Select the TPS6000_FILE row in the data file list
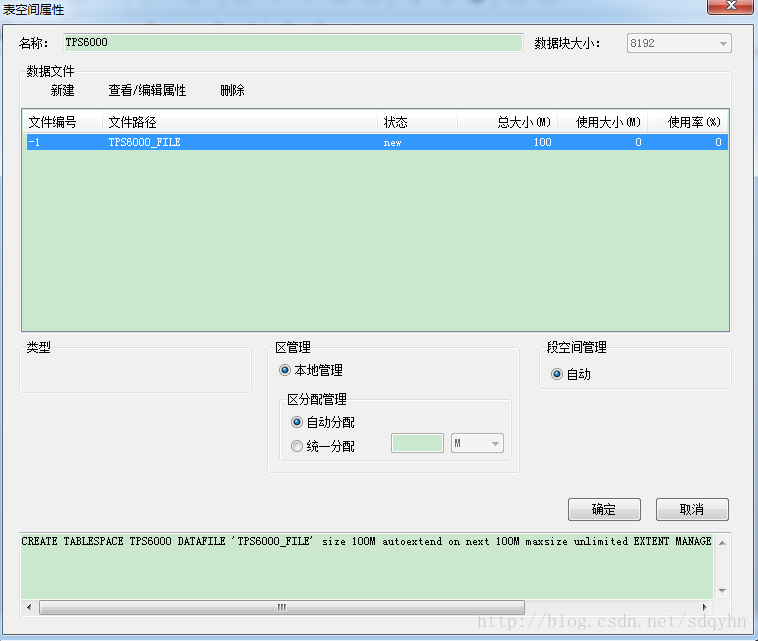This screenshot has width=758, height=641. (x=377, y=142)
